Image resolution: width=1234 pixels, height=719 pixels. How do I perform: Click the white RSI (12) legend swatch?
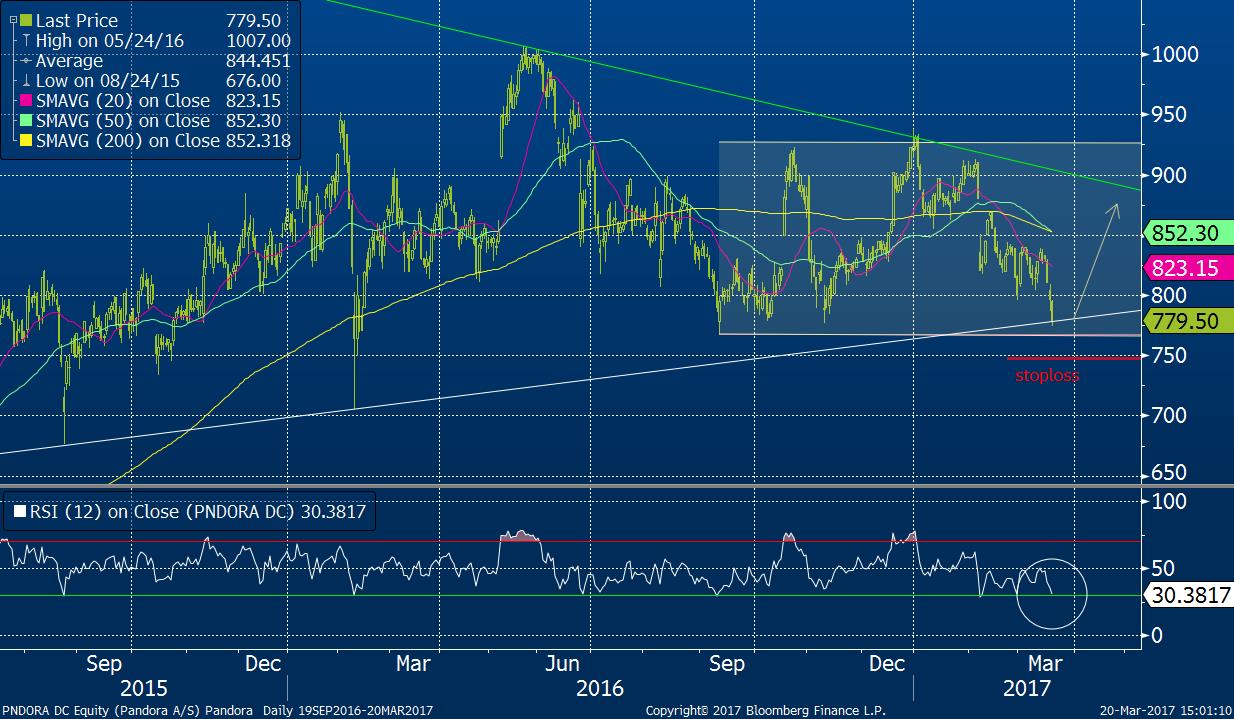[20, 511]
